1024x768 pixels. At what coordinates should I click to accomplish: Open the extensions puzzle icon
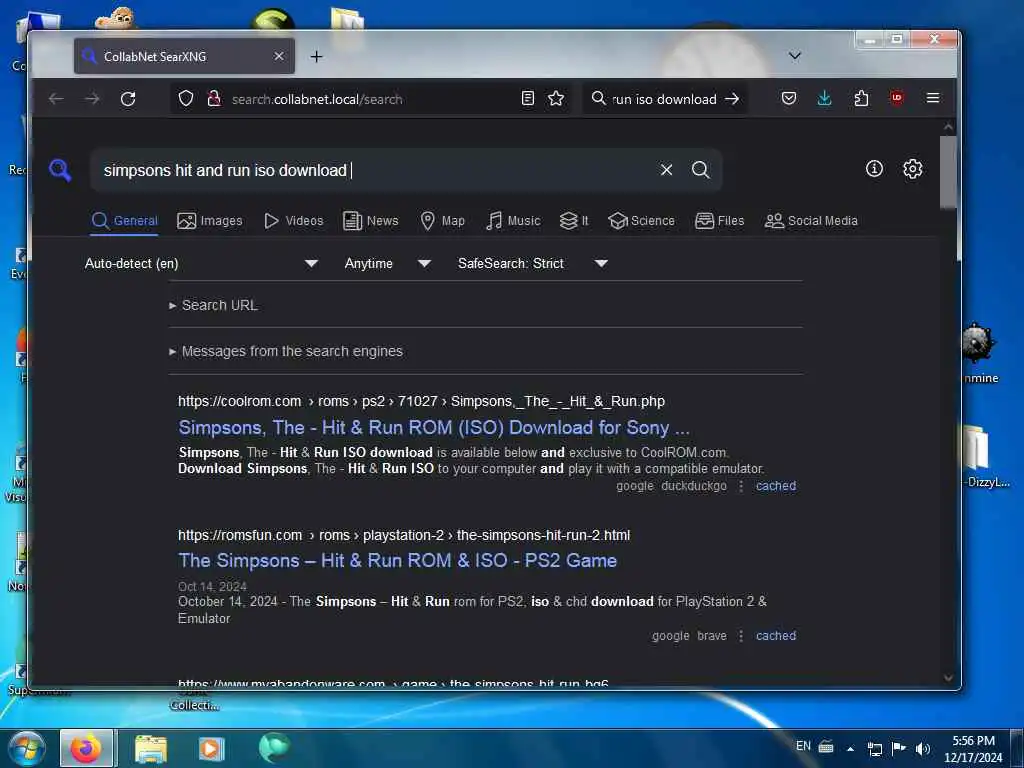[861, 99]
